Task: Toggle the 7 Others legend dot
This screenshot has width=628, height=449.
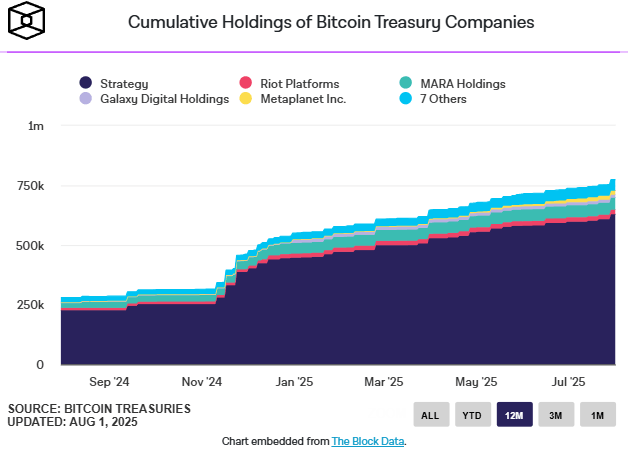Action: click(x=406, y=98)
